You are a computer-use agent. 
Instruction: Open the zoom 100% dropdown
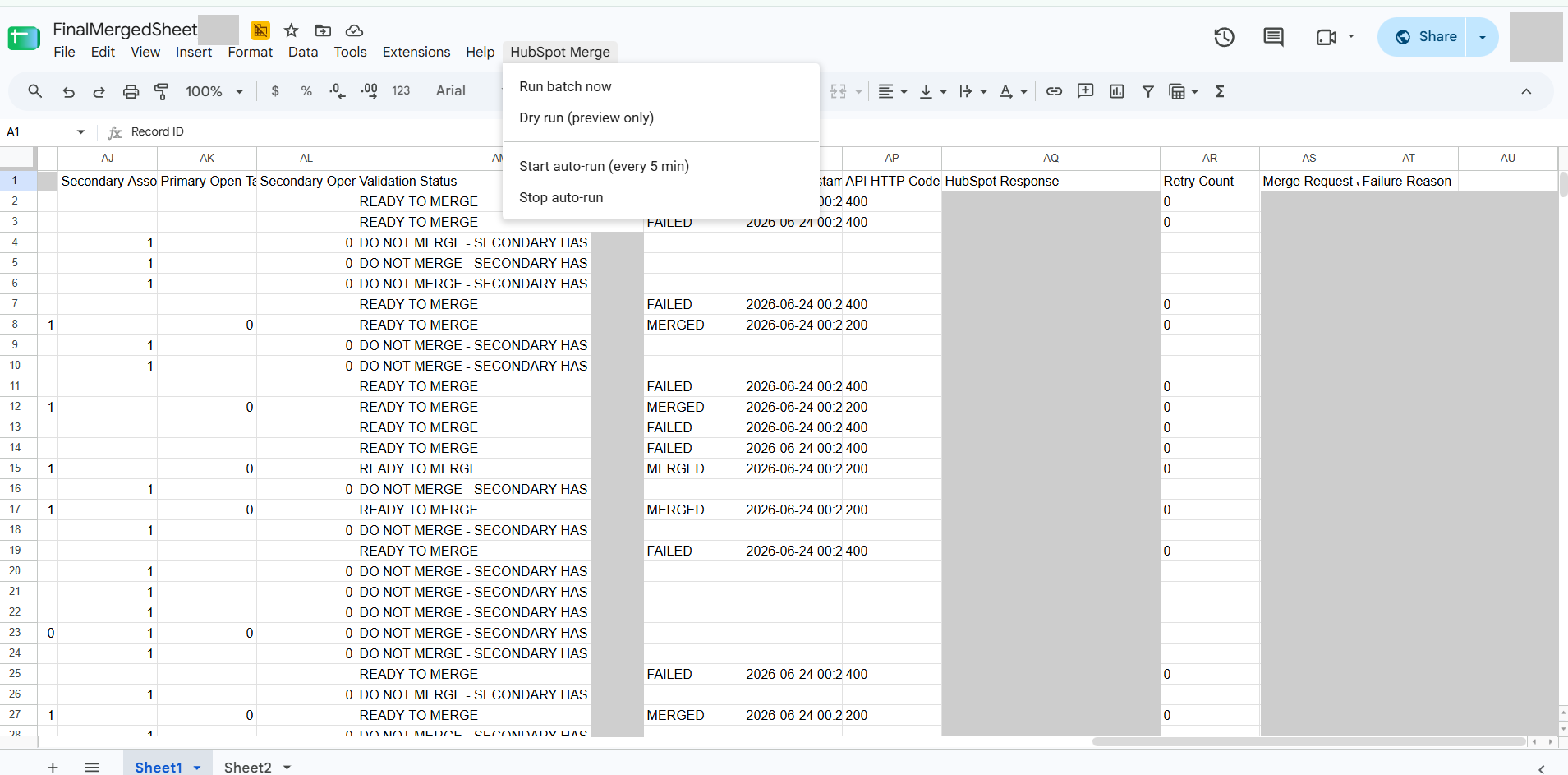pyautogui.click(x=214, y=91)
